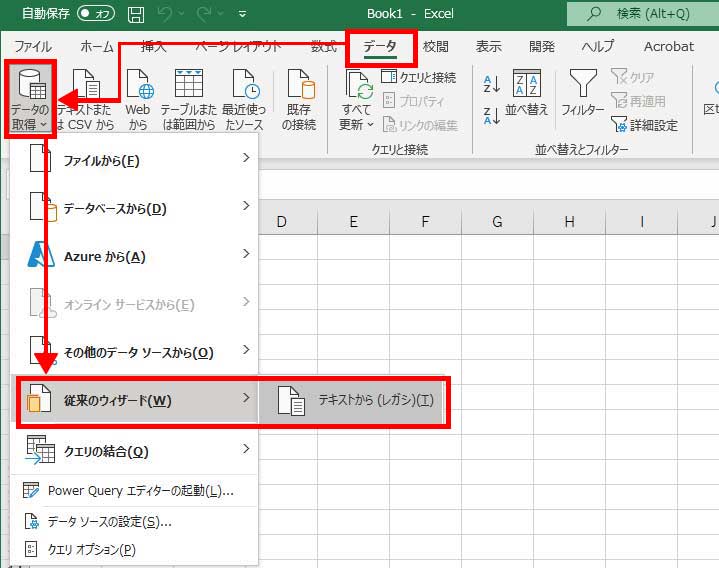Select the データ ribbon tab
Viewport: 719px width, 568px height.
380,47
